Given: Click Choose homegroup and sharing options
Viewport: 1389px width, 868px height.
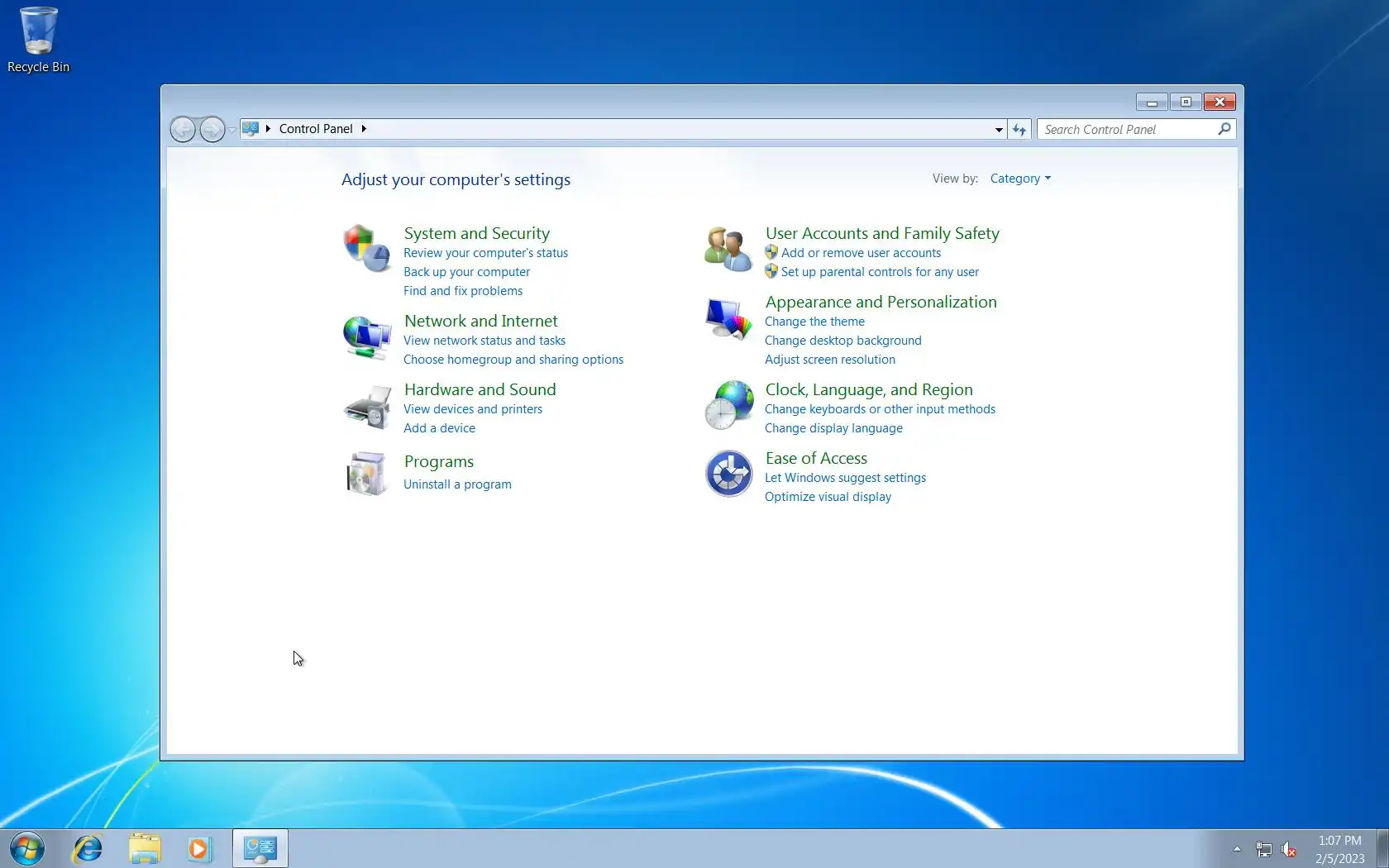Looking at the screenshot, I should point(513,360).
